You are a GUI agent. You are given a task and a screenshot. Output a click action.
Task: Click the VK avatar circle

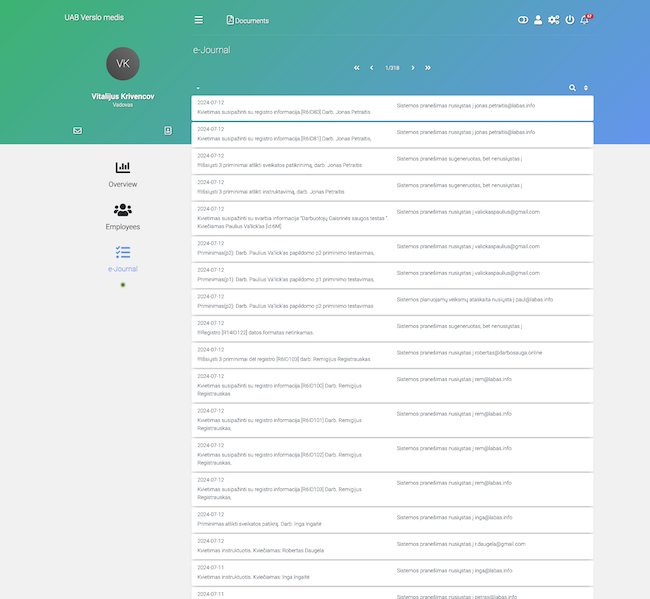click(123, 63)
